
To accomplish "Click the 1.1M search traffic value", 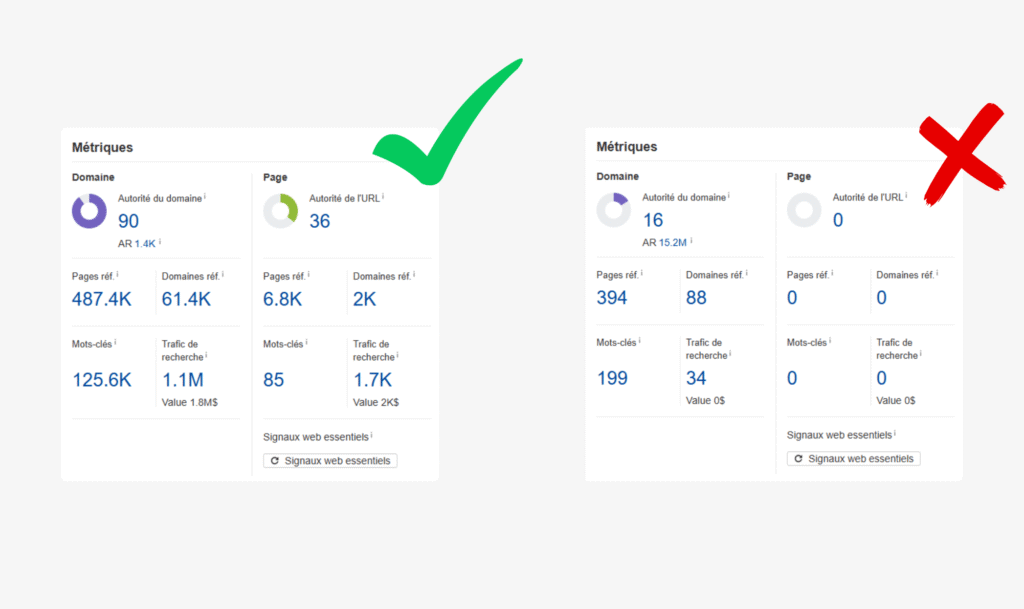I will pyautogui.click(x=183, y=380).
